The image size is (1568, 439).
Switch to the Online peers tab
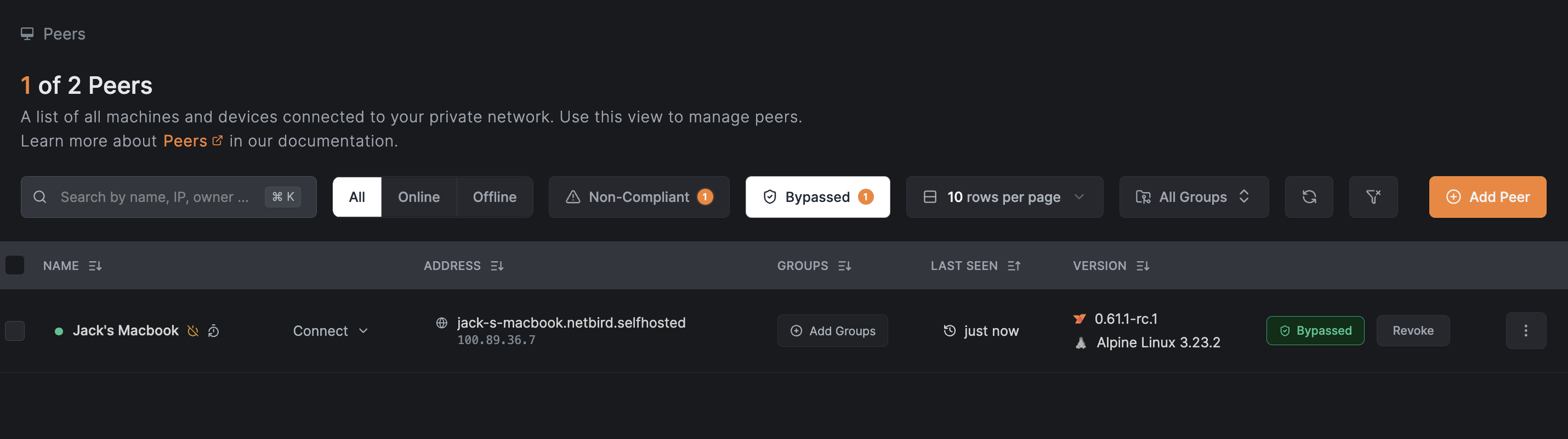tap(418, 196)
